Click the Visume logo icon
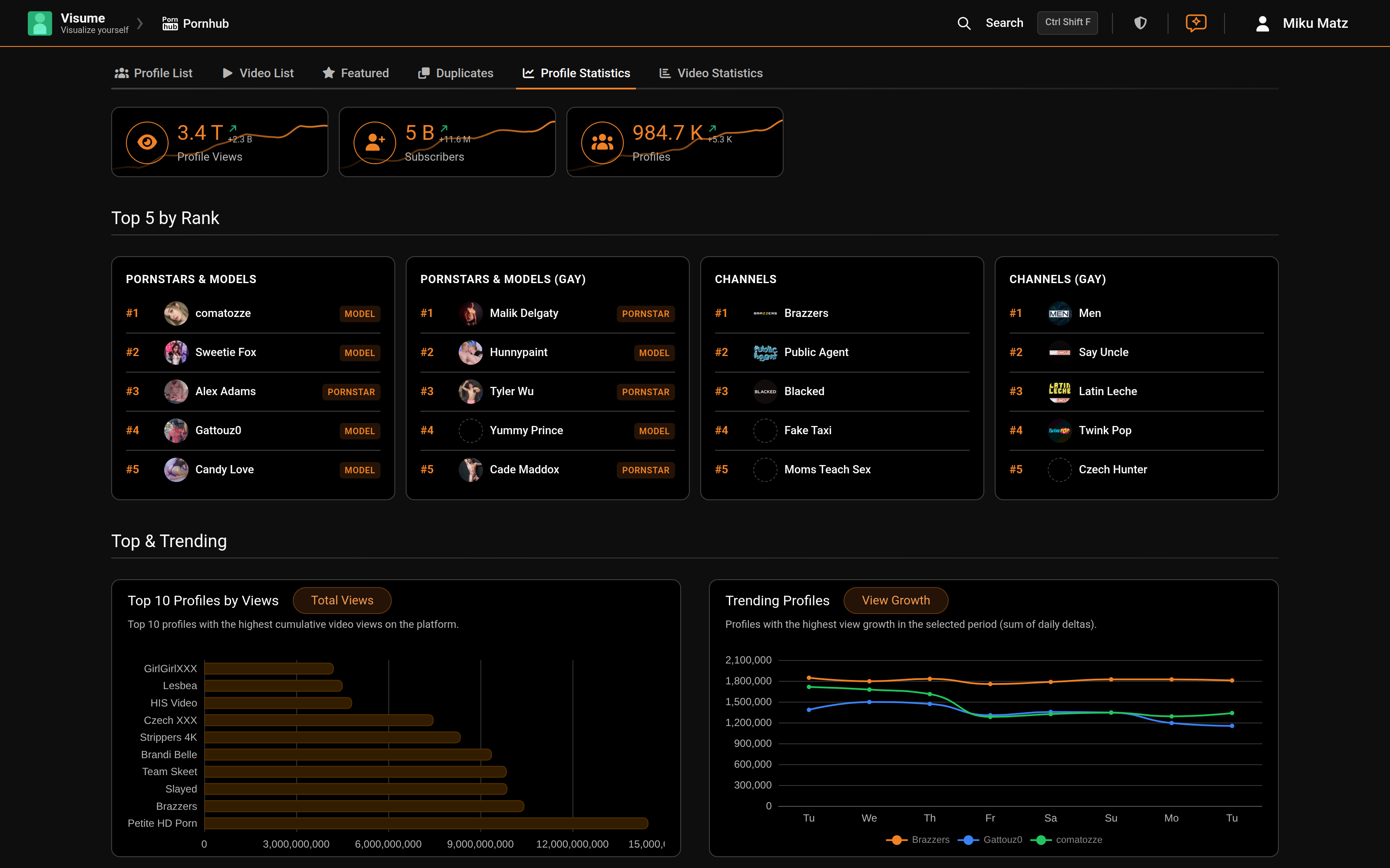 [x=40, y=23]
